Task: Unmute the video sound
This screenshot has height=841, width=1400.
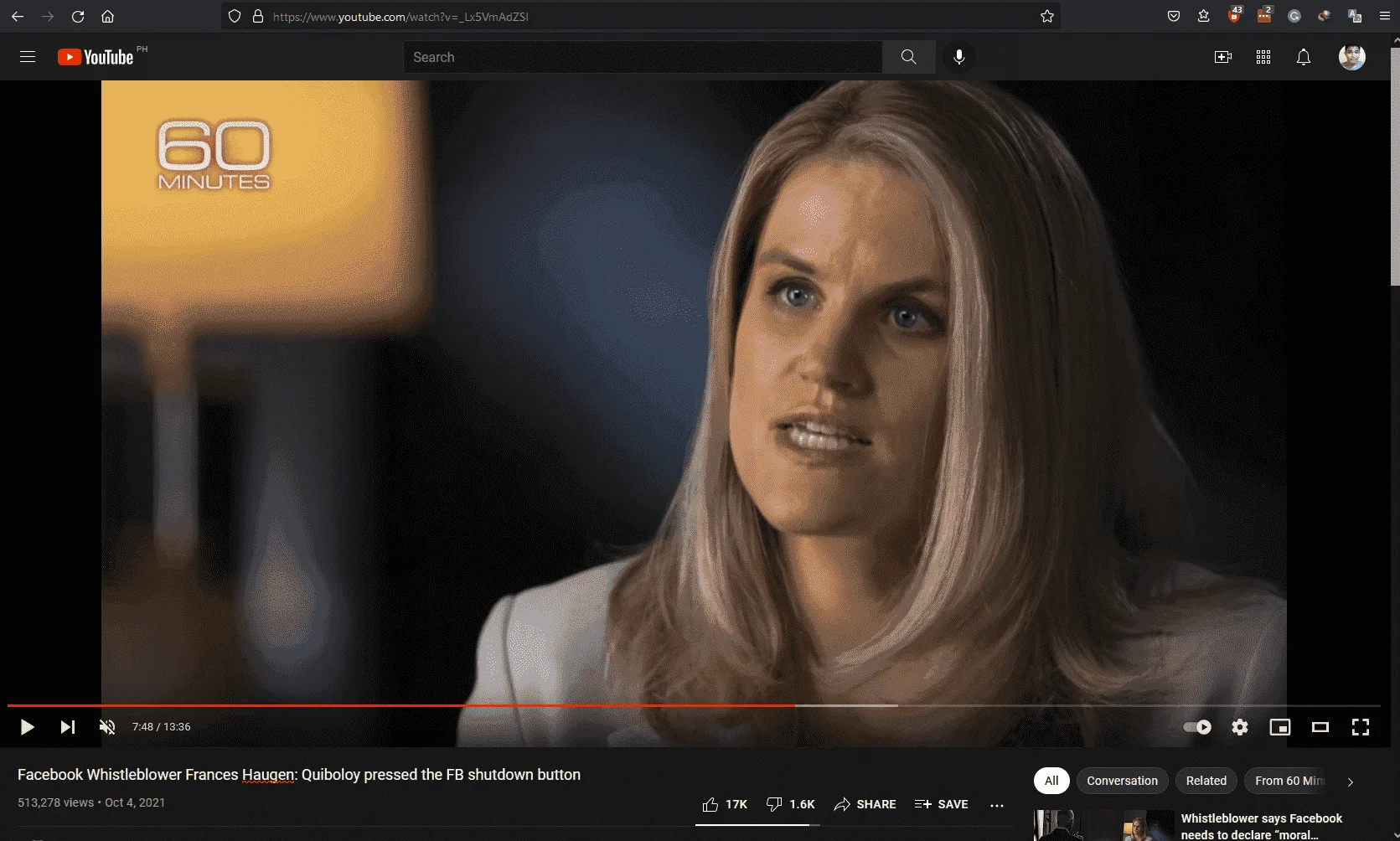Action: point(107,727)
